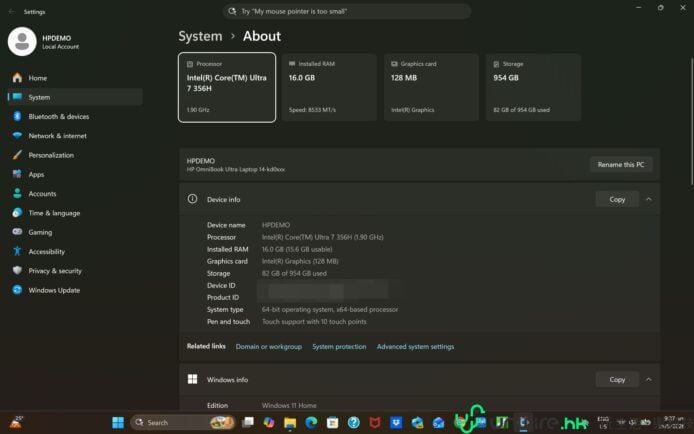Screen dimensions: 694x434
Task: Click the Settings window scrollbar
Action: click(691, 122)
